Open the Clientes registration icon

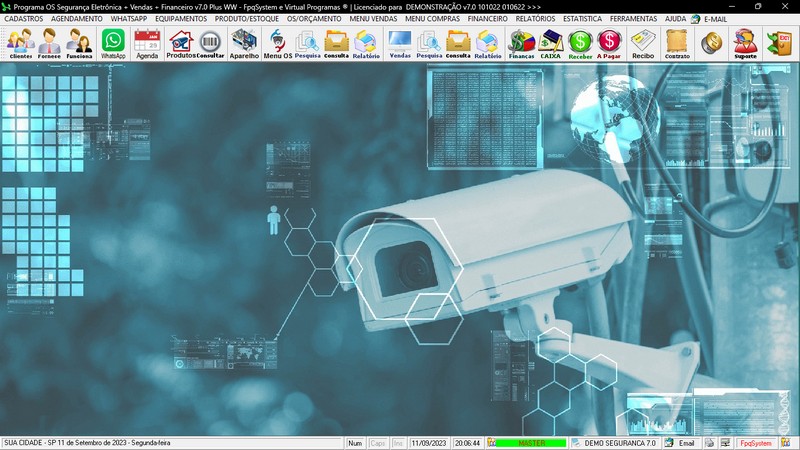(x=20, y=44)
